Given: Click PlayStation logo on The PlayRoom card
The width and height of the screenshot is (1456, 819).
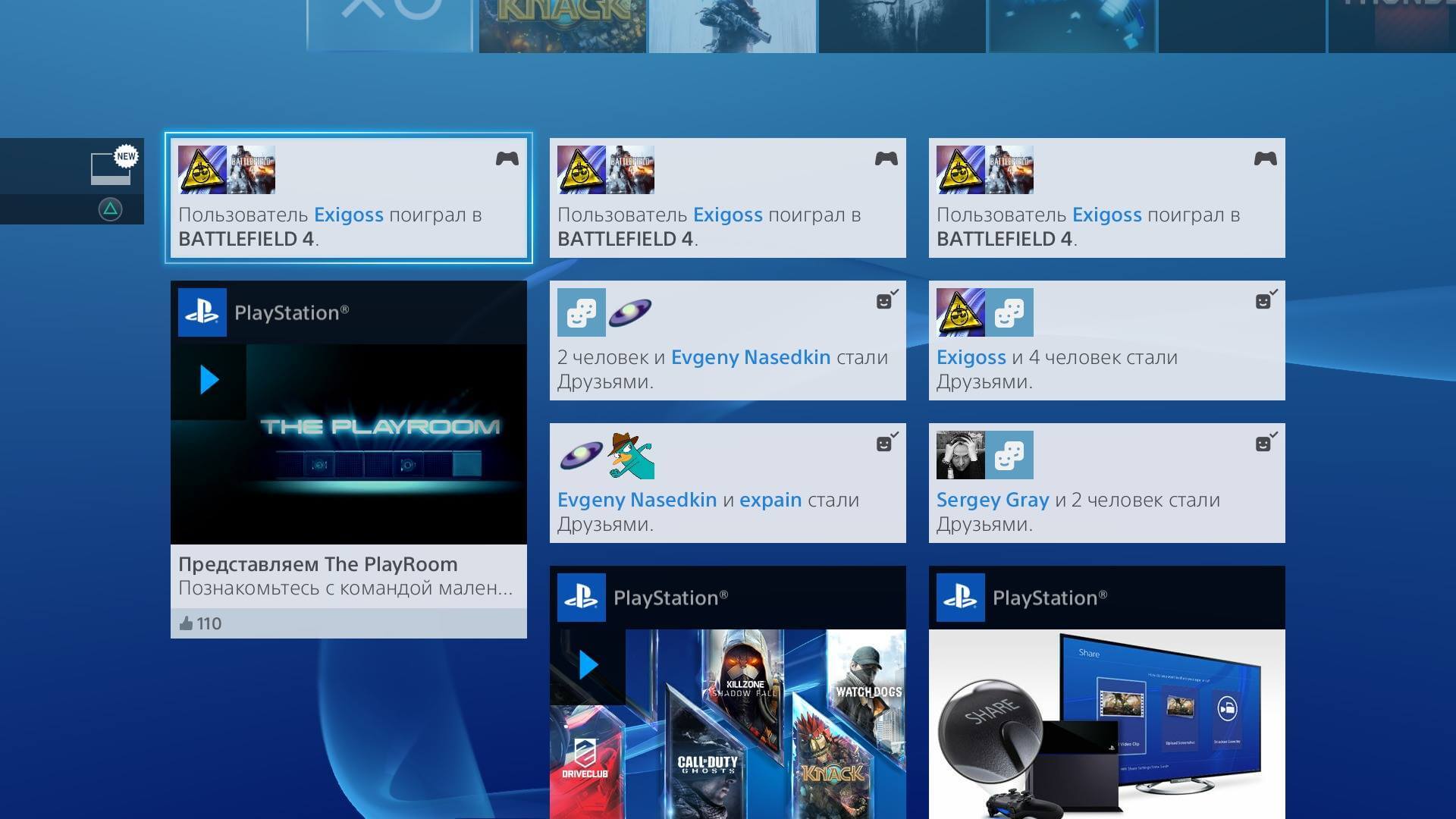Looking at the screenshot, I should (202, 312).
